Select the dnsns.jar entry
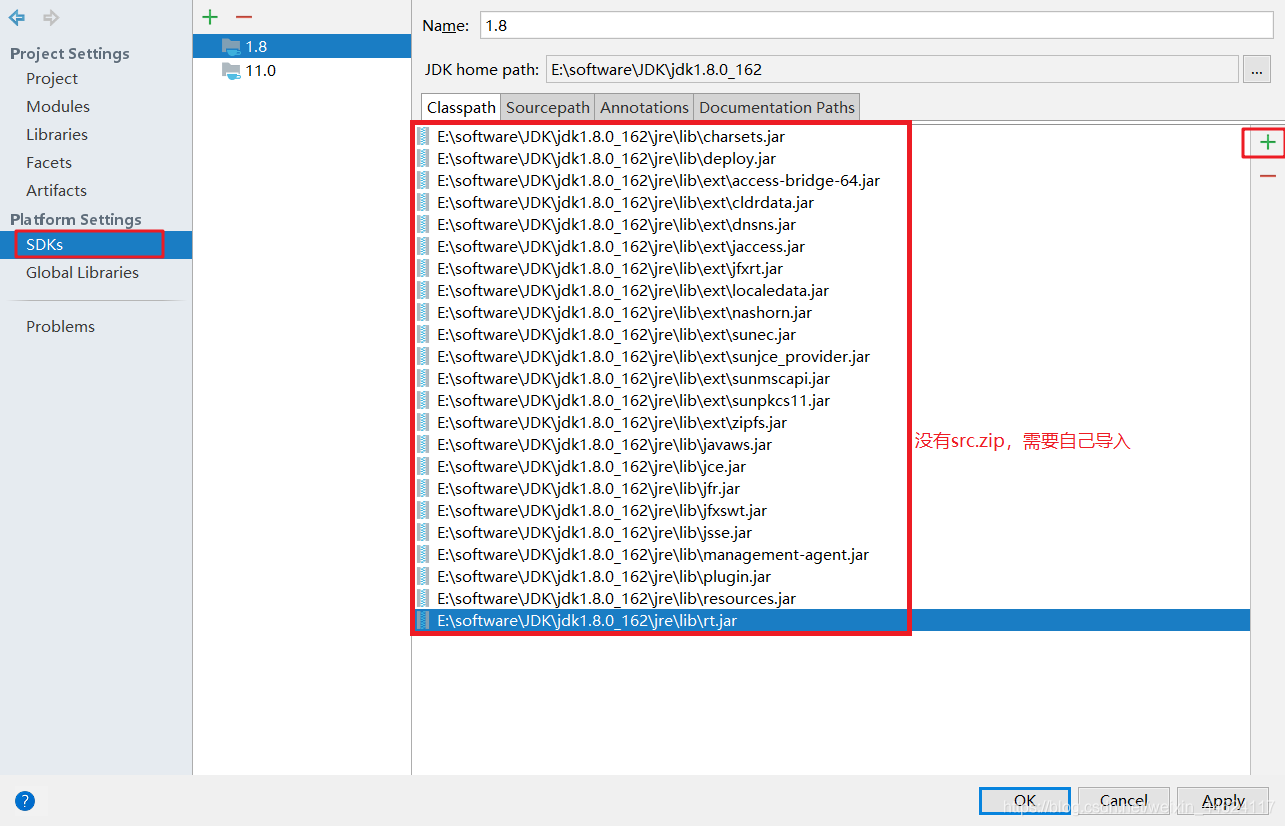Screen dimensions: 1285x826 point(830,224)
